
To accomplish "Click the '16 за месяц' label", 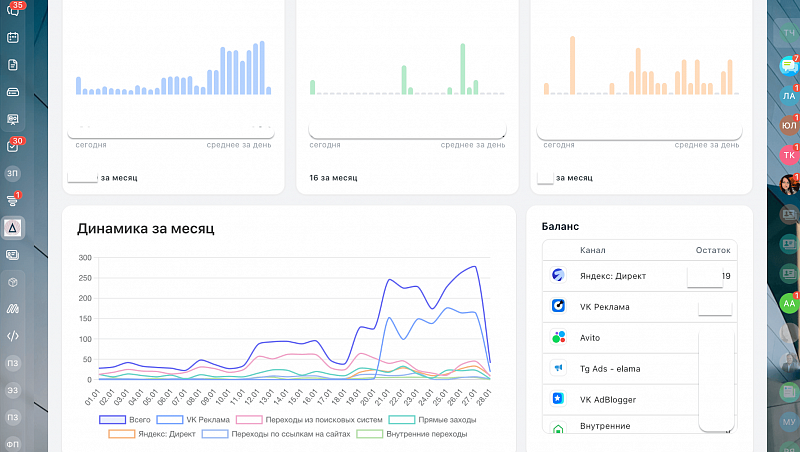I will (333, 178).
